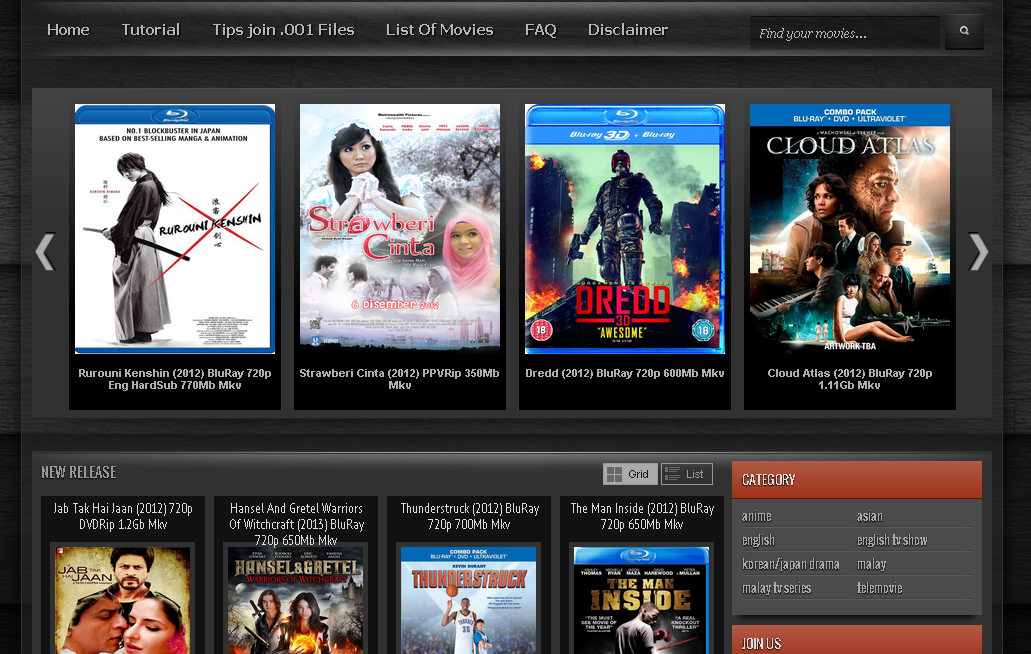Select the english category
Image resolution: width=1031 pixels, height=654 pixels.
[x=758, y=540]
